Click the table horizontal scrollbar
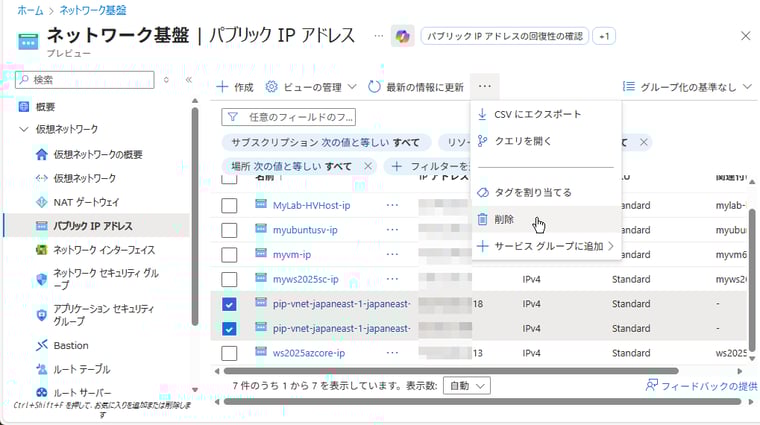Screen dimensions: 760x425 click(451, 371)
